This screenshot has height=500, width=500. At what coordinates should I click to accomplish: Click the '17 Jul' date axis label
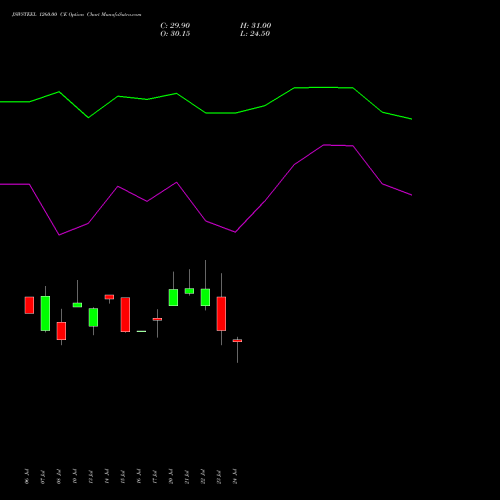[155, 476]
